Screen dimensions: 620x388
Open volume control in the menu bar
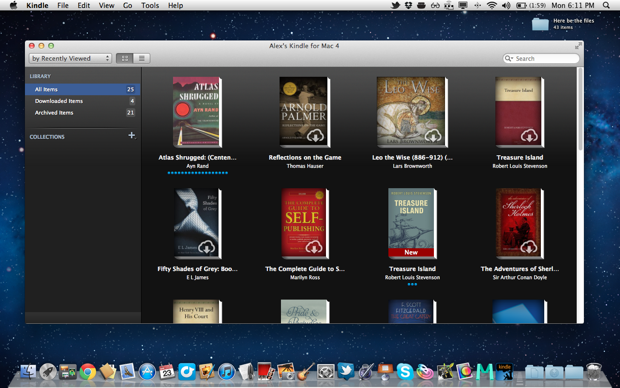506,6
